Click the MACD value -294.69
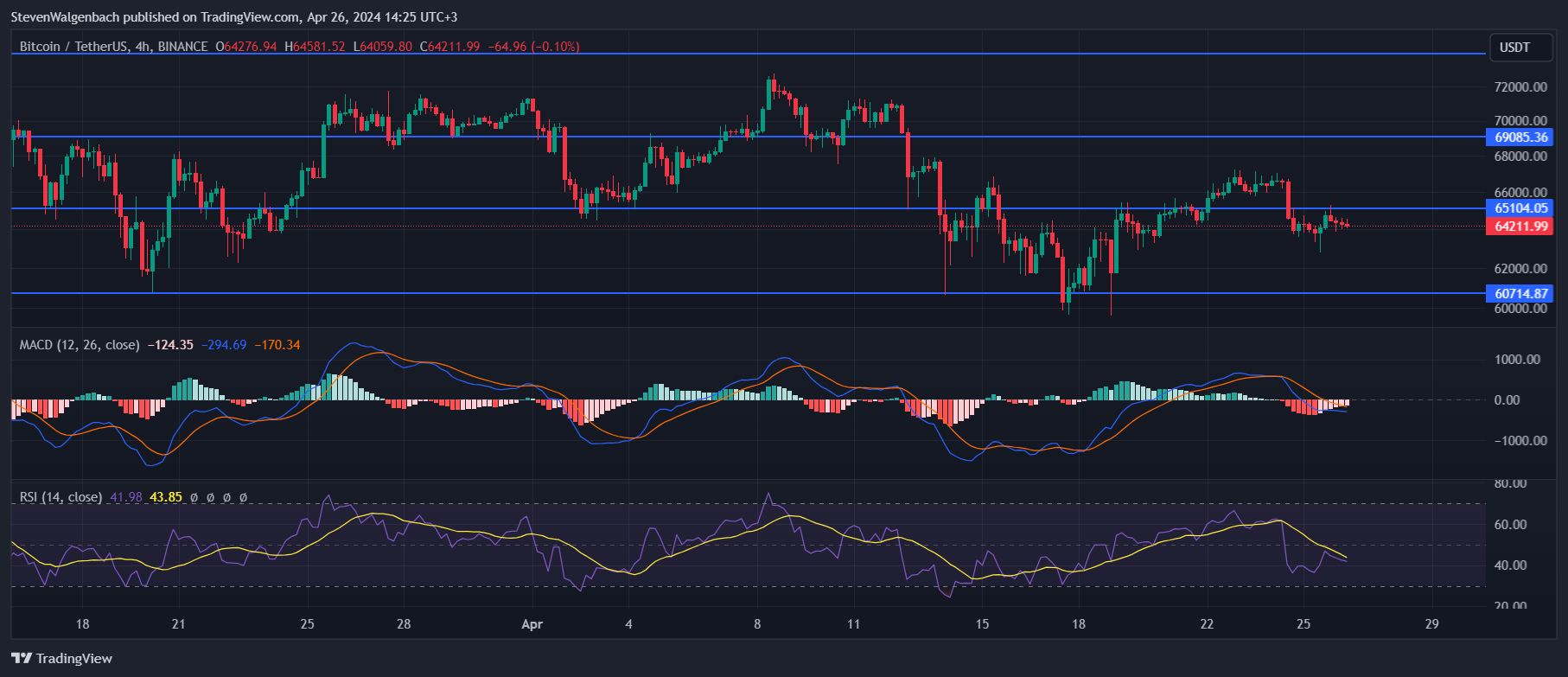Screen dimensions: 1568x677 tap(224, 345)
